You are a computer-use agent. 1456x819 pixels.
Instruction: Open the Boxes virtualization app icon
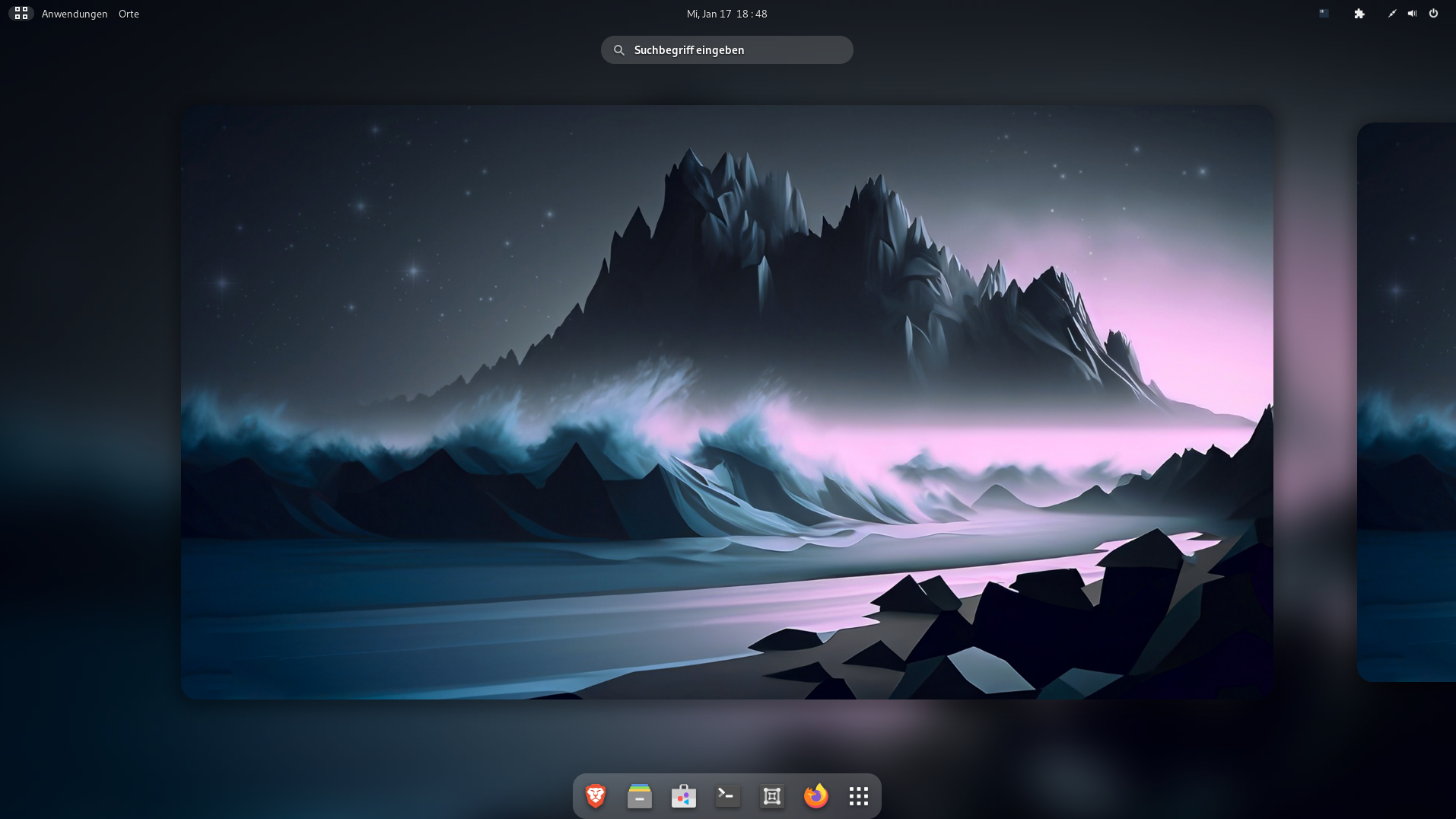pyautogui.click(x=772, y=796)
